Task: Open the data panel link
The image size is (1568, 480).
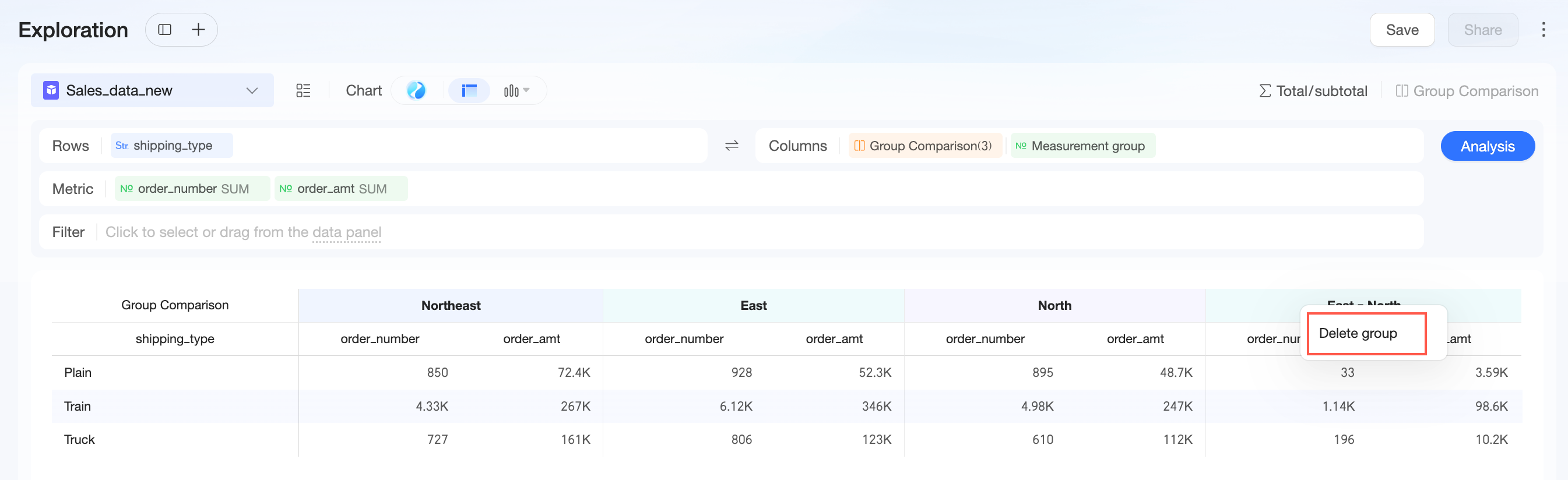Action: coord(346,232)
